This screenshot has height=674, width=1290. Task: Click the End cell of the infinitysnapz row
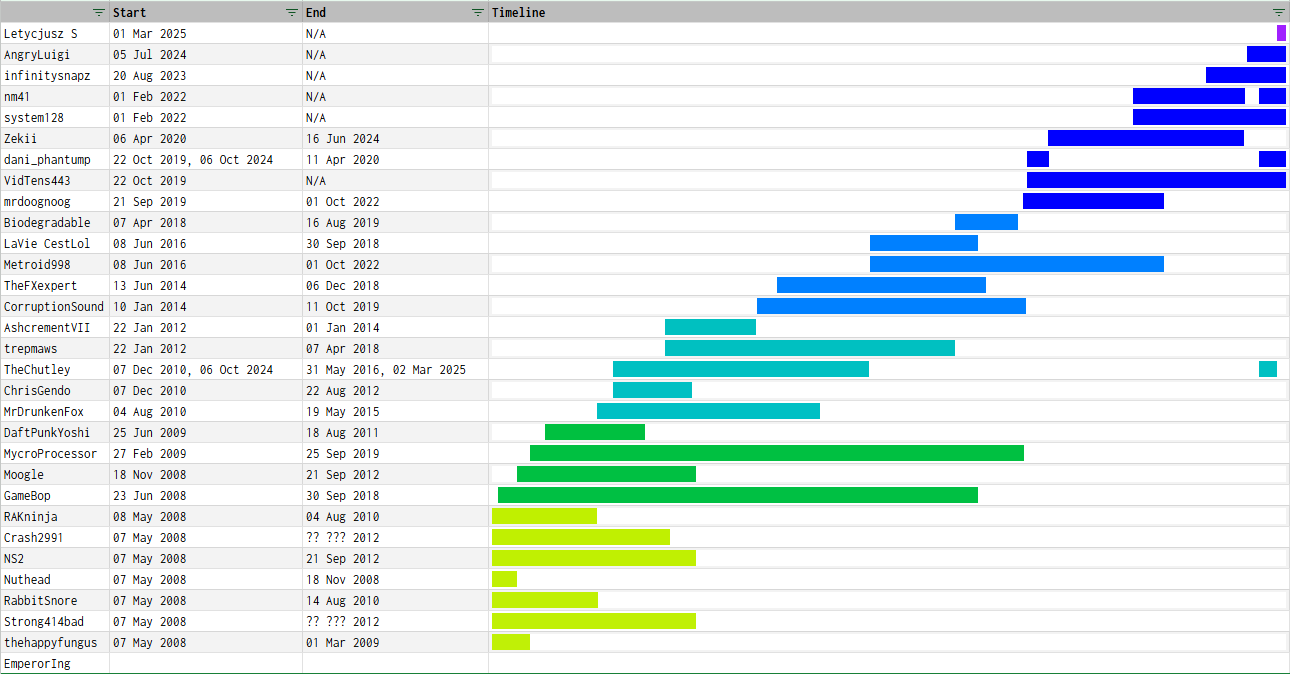(316, 76)
